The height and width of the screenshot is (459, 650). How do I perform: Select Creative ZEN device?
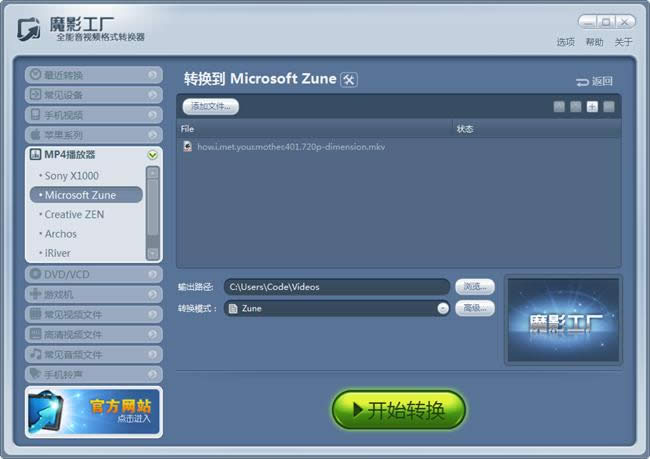(74, 214)
